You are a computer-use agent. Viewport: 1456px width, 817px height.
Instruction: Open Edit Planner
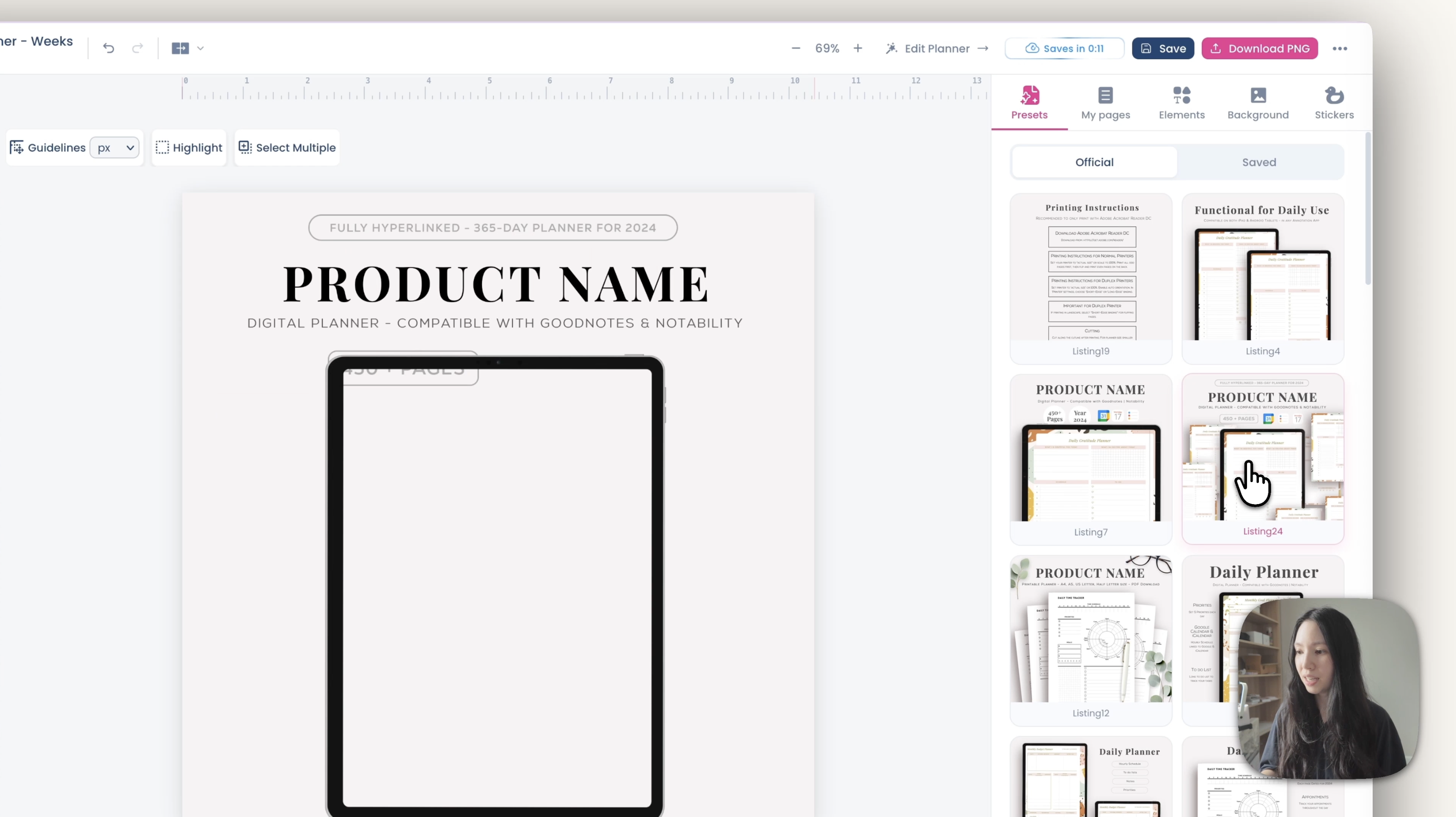click(x=937, y=49)
